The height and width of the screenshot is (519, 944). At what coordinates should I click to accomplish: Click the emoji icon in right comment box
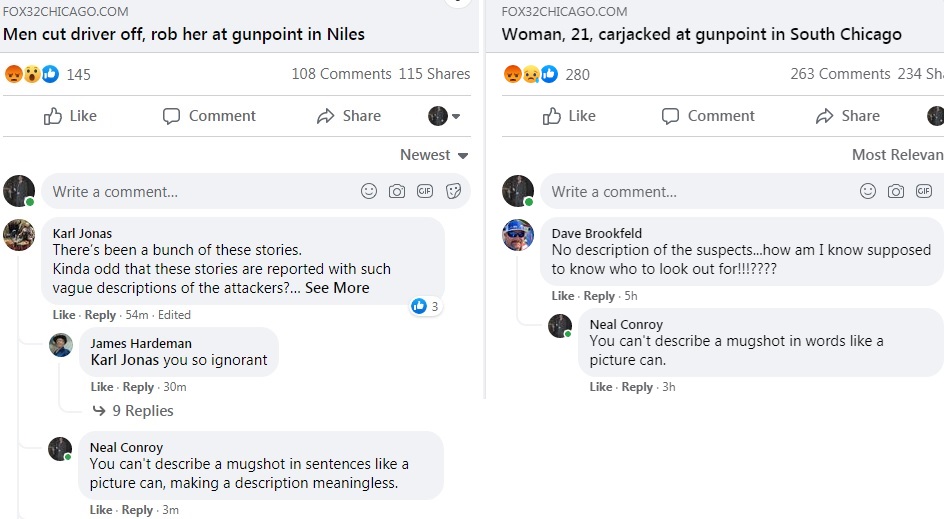click(868, 191)
